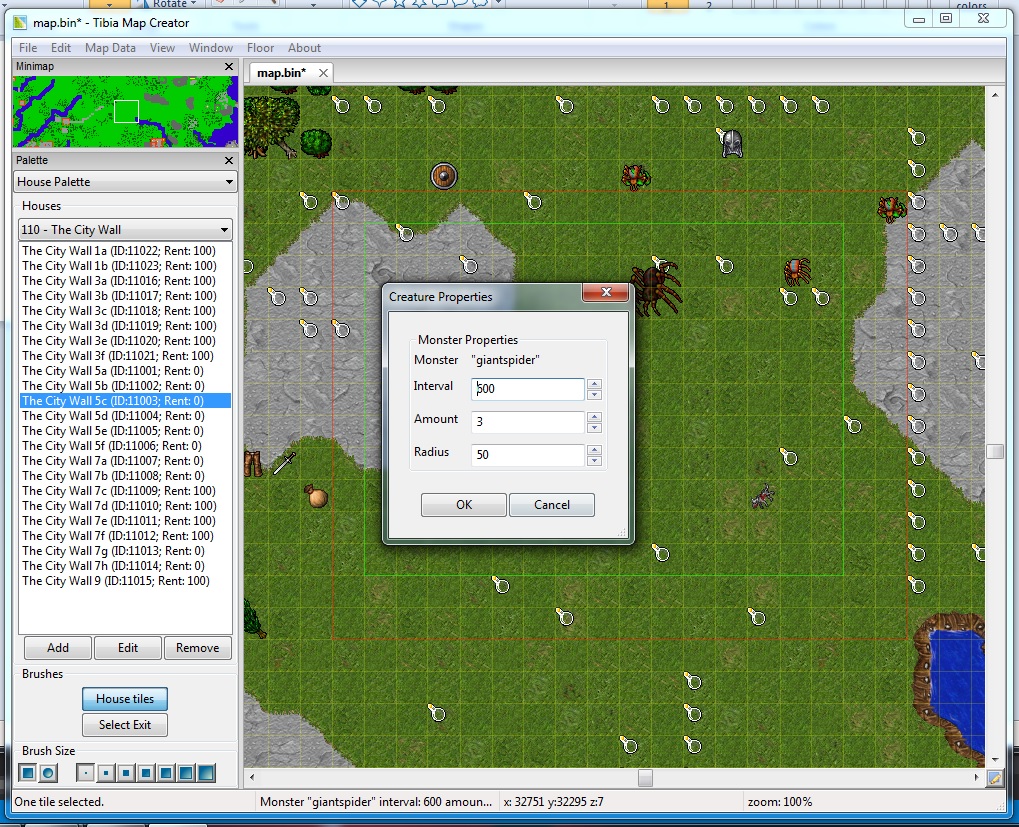
Task: Click the status bar "zoom: 100%" text
Action: point(780,802)
